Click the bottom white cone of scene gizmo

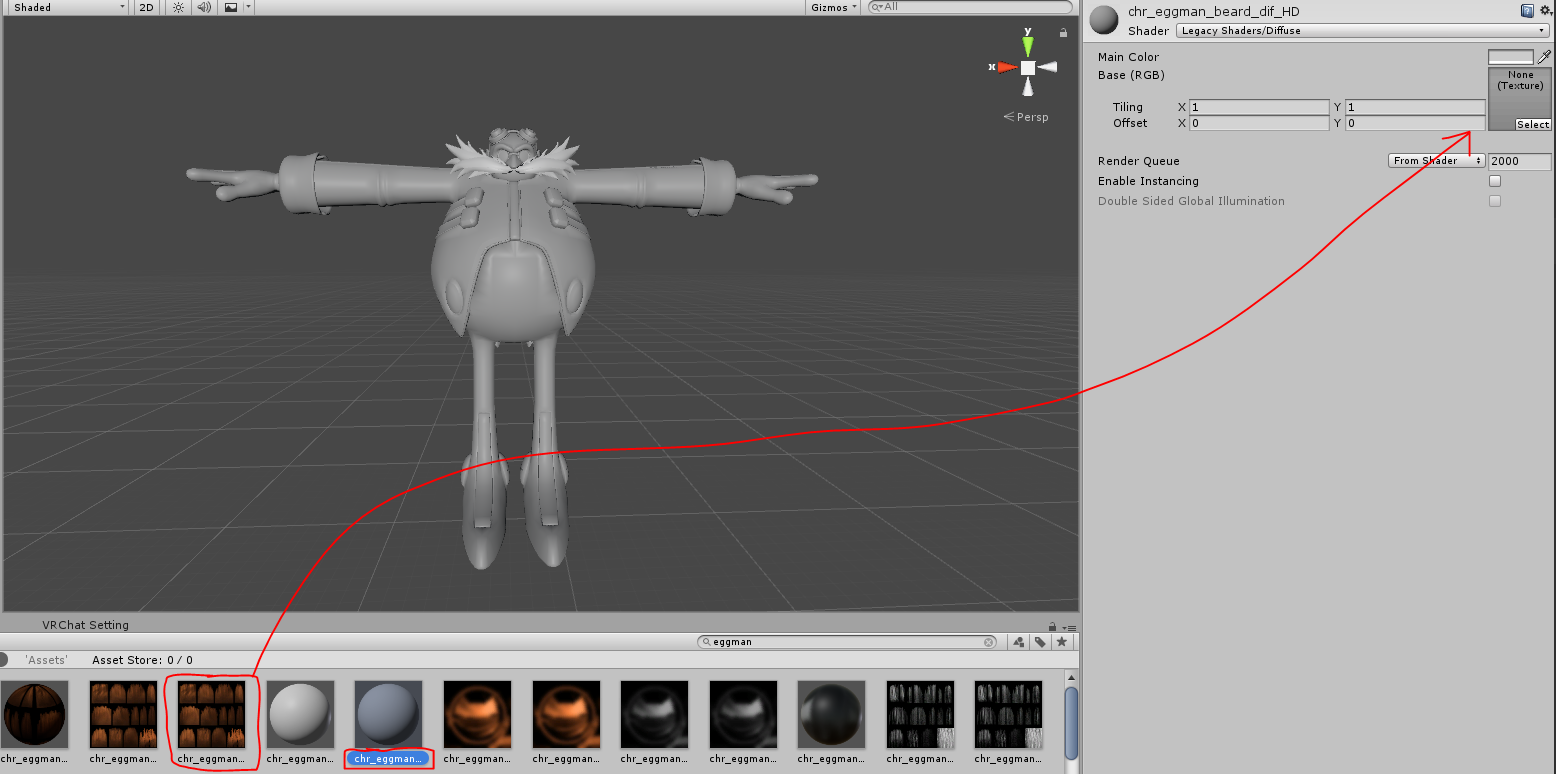point(1028,87)
